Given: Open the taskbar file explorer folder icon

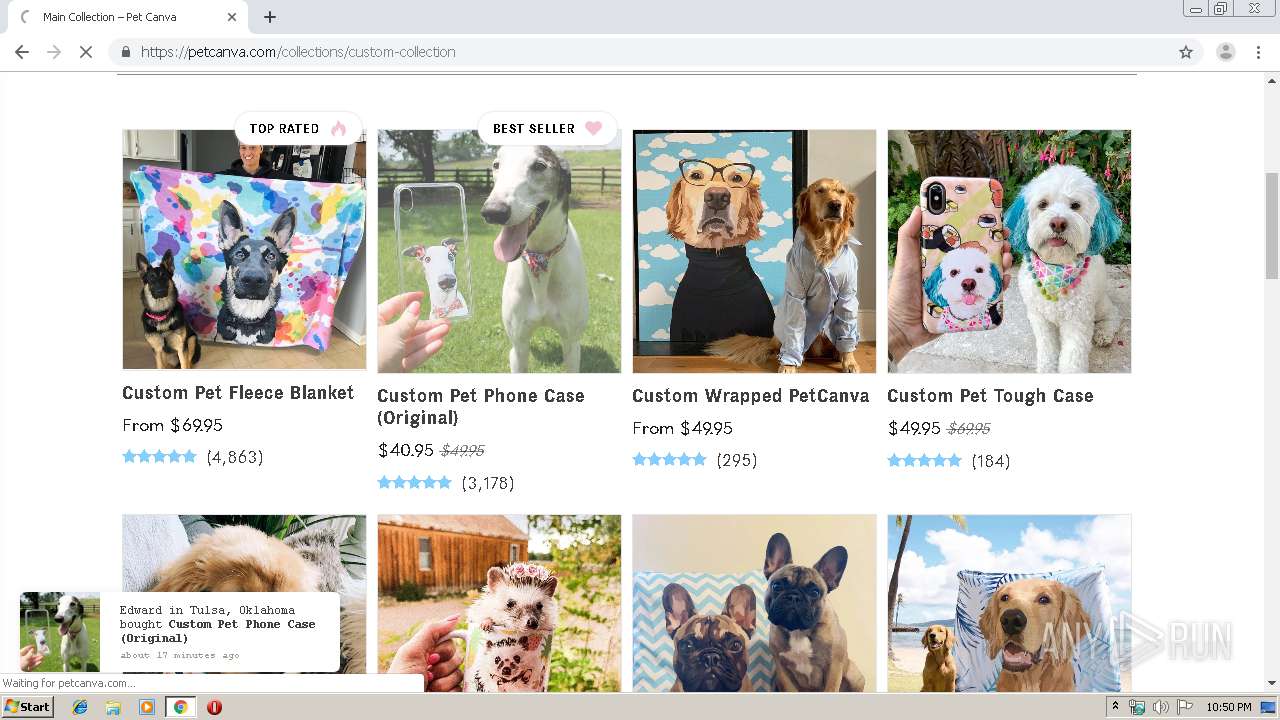Looking at the screenshot, I should point(113,707).
